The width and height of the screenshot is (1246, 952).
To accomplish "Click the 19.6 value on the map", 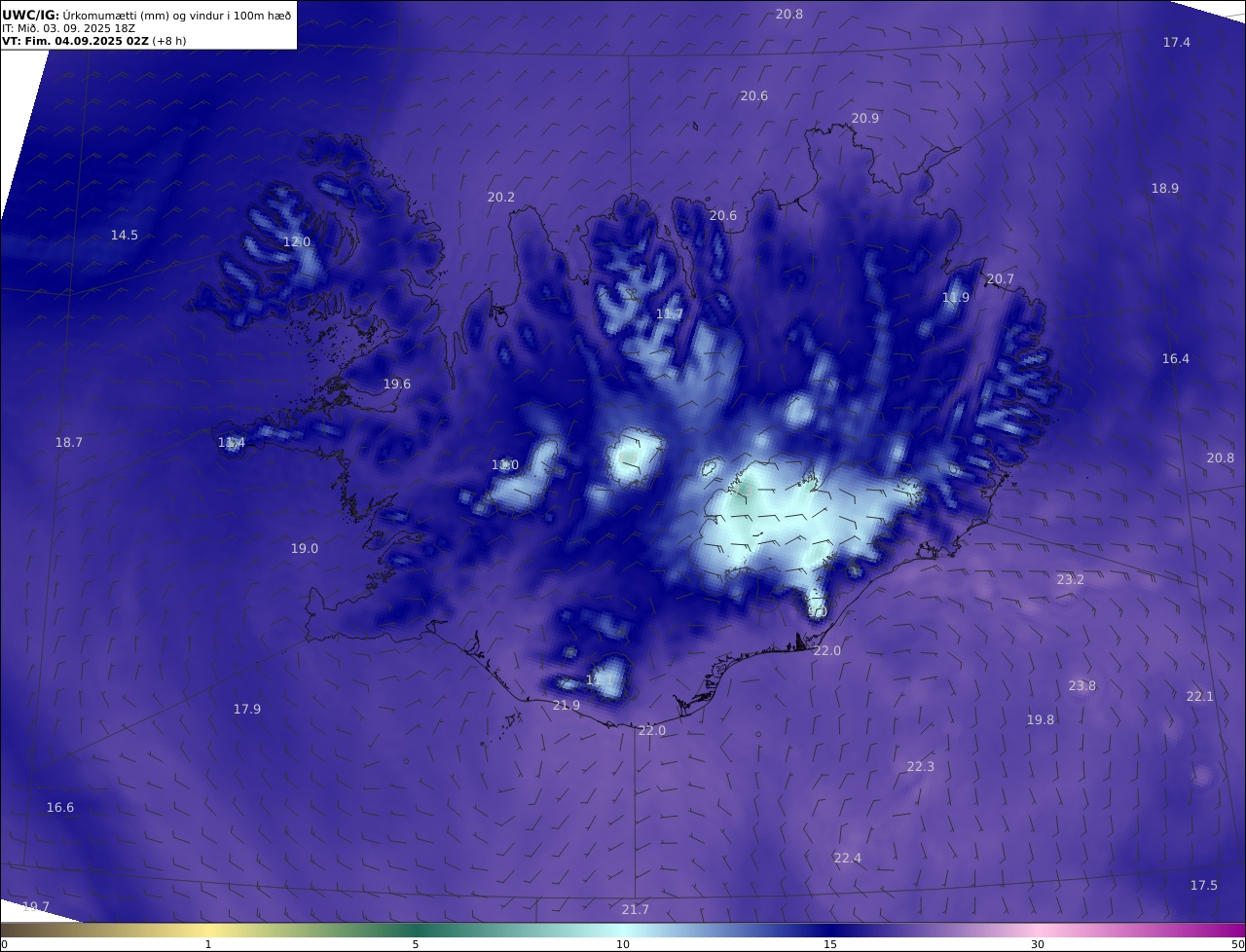I will [397, 384].
